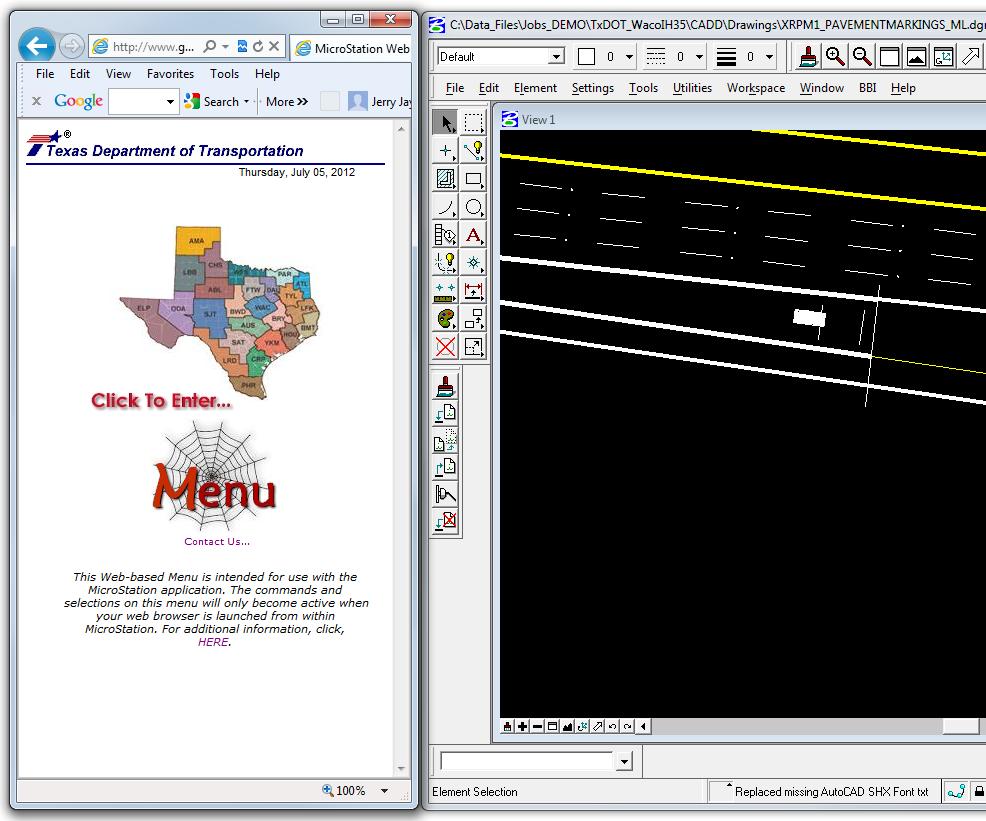Click the spider web Menu image
Screen dimensions: 986x821
click(x=214, y=478)
